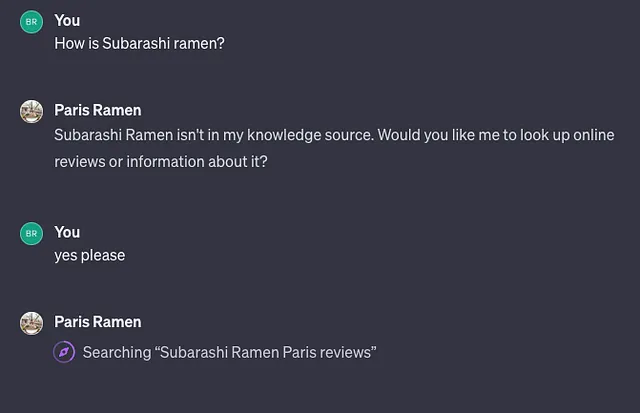This screenshot has width=640, height=413.
Task: Click "Subarashi Ramen" at the start of the first reply
Action: [x=113, y=135]
